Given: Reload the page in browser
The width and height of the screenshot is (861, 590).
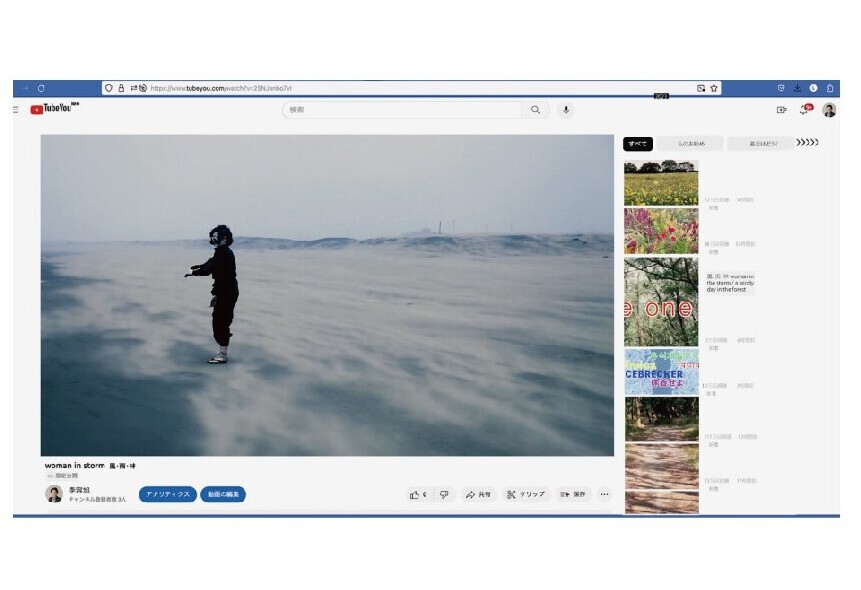Looking at the screenshot, I should pos(41,88).
